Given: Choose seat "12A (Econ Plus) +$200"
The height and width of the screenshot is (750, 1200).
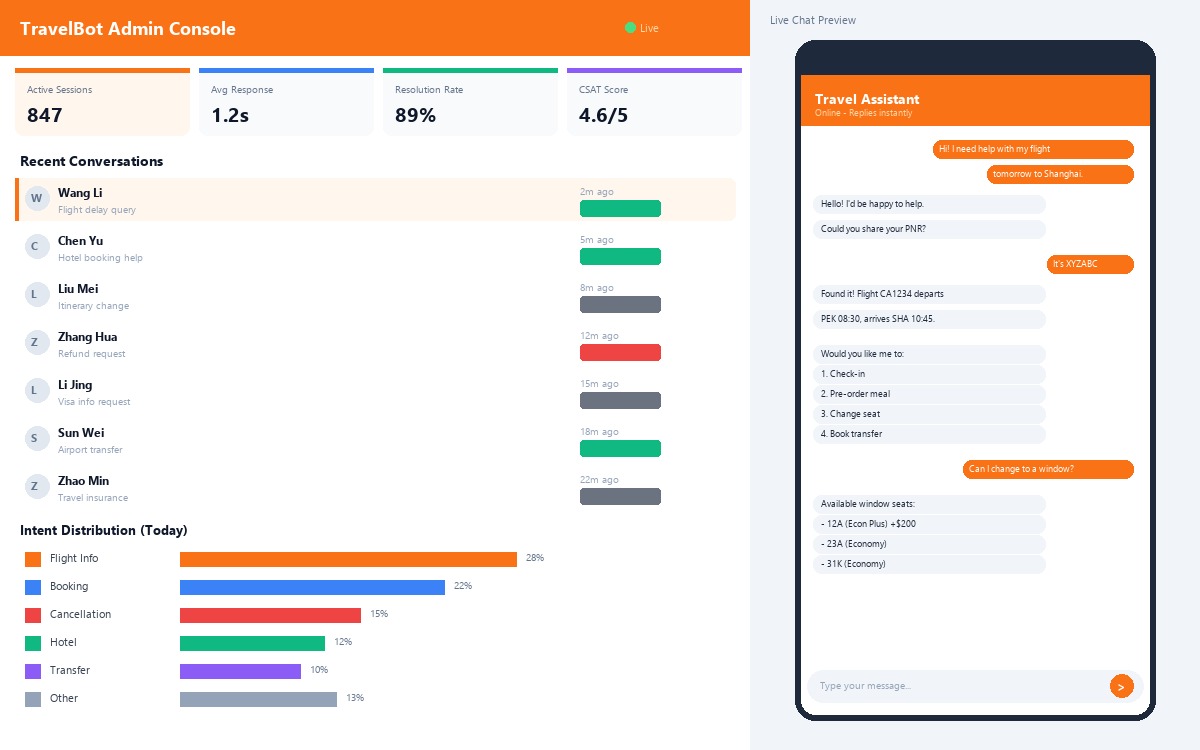Looking at the screenshot, I should click(x=930, y=523).
